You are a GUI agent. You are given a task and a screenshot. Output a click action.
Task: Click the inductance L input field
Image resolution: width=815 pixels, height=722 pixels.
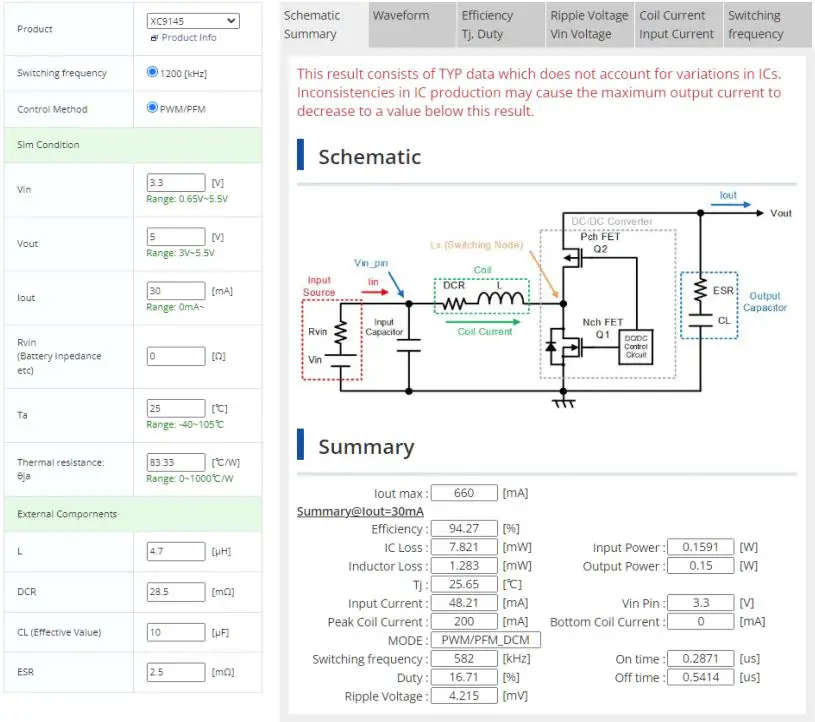tap(175, 551)
